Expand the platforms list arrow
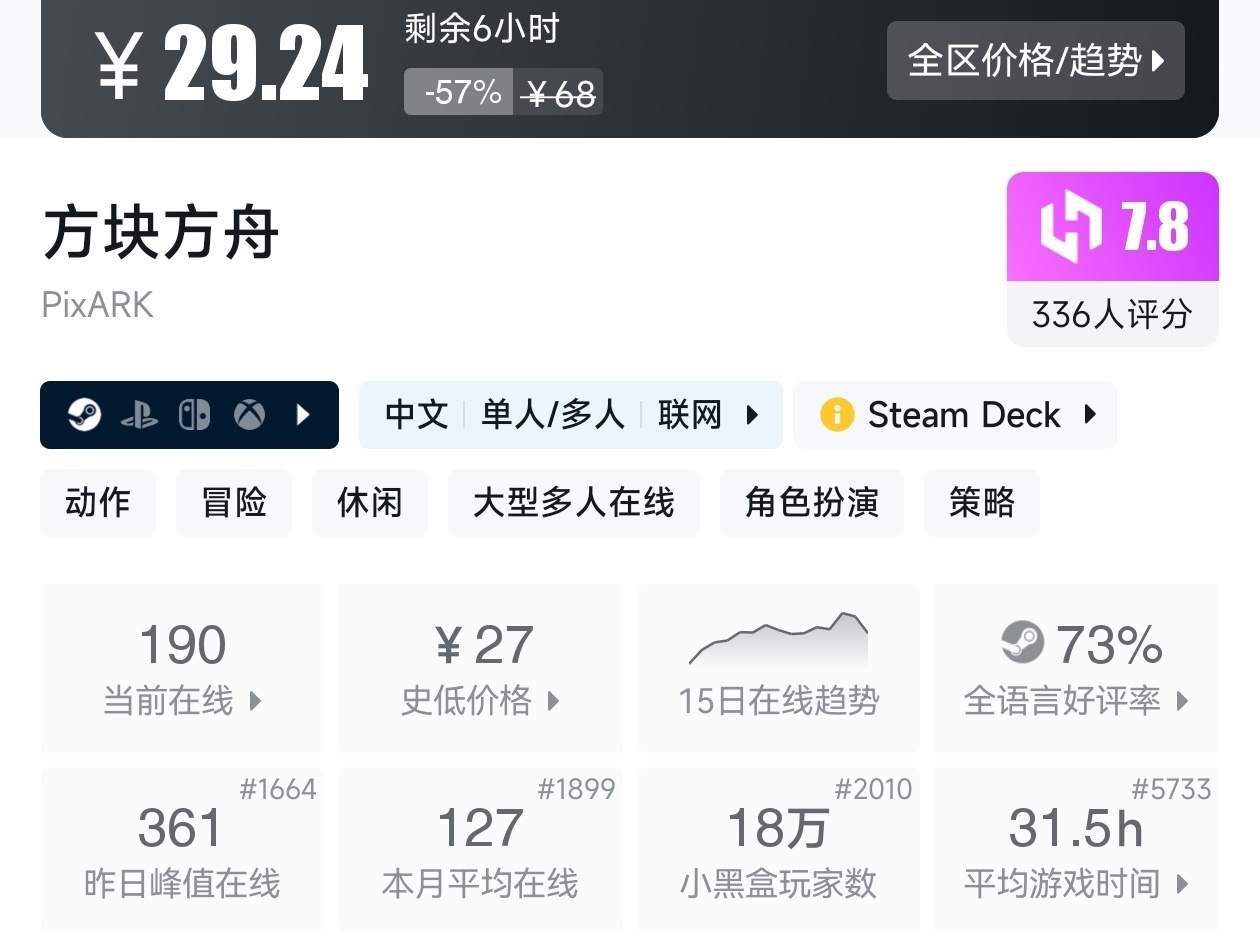Image resolution: width=1260 pixels, height=932 pixels. point(304,415)
